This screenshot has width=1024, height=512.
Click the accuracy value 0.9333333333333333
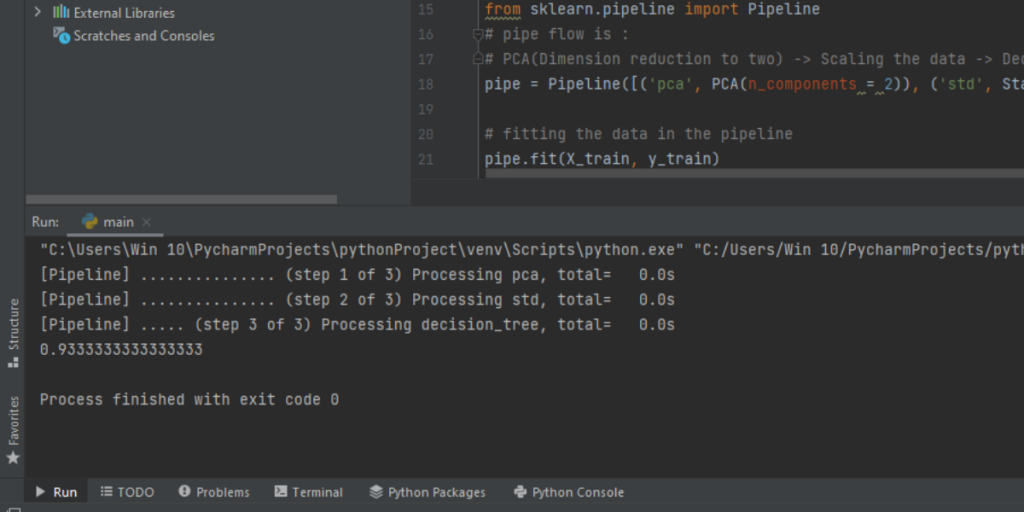tap(121, 349)
